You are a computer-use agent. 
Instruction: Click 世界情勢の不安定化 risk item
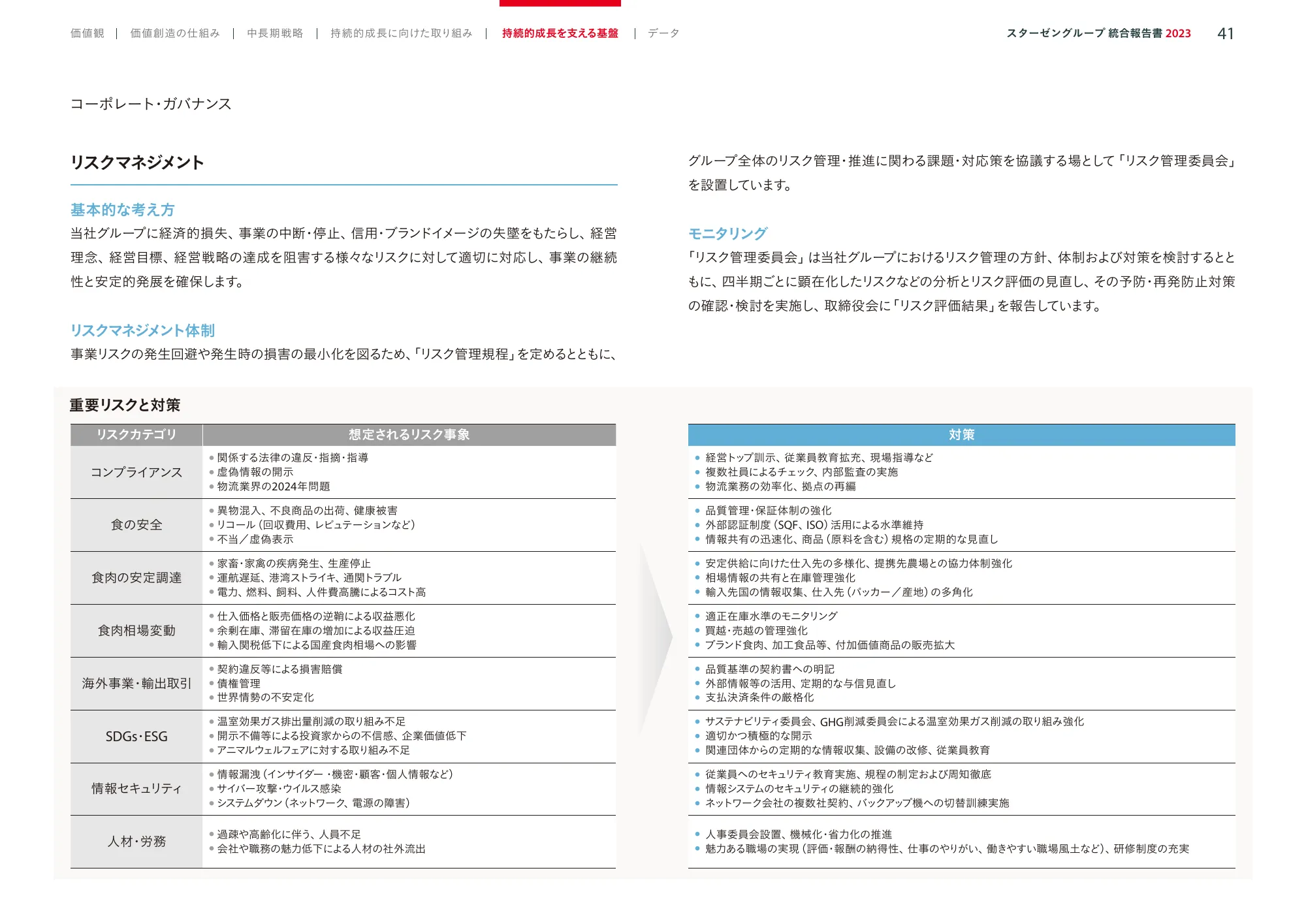pyautogui.click(x=266, y=697)
